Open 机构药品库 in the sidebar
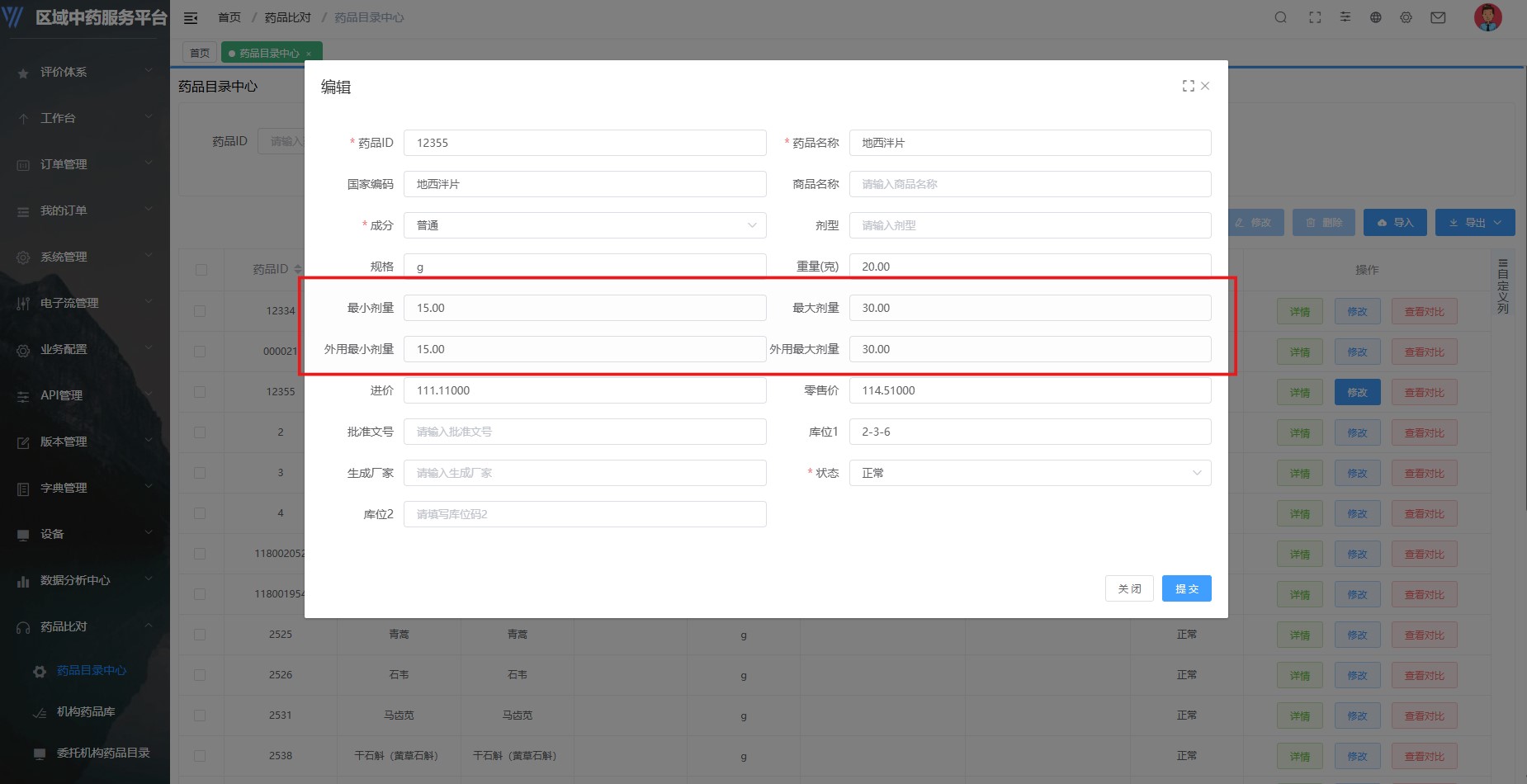 [x=86, y=711]
